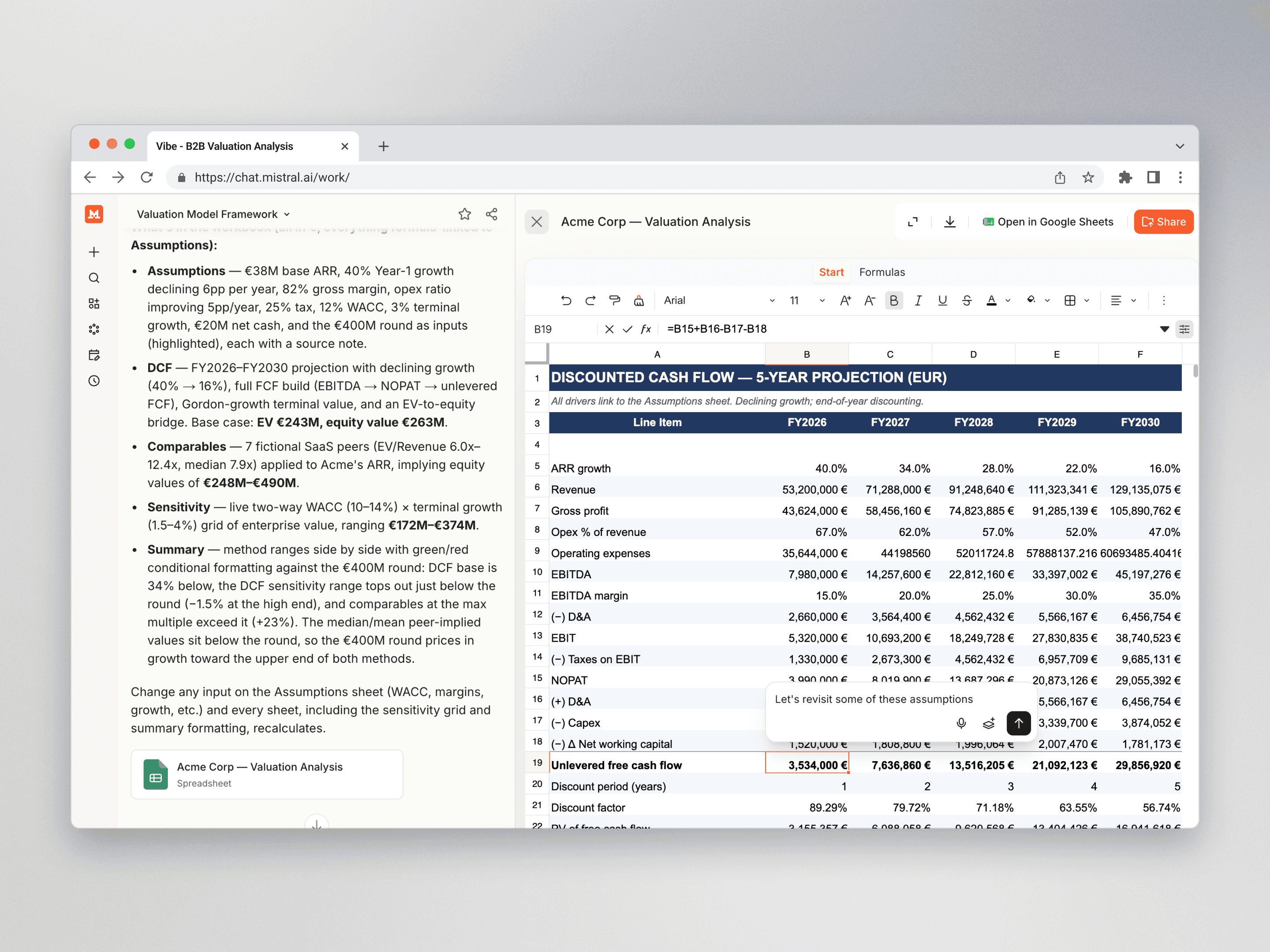Viewport: 1270px width, 952px height.
Task: Star the Valuation Model Framework conversation
Action: [464, 214]
